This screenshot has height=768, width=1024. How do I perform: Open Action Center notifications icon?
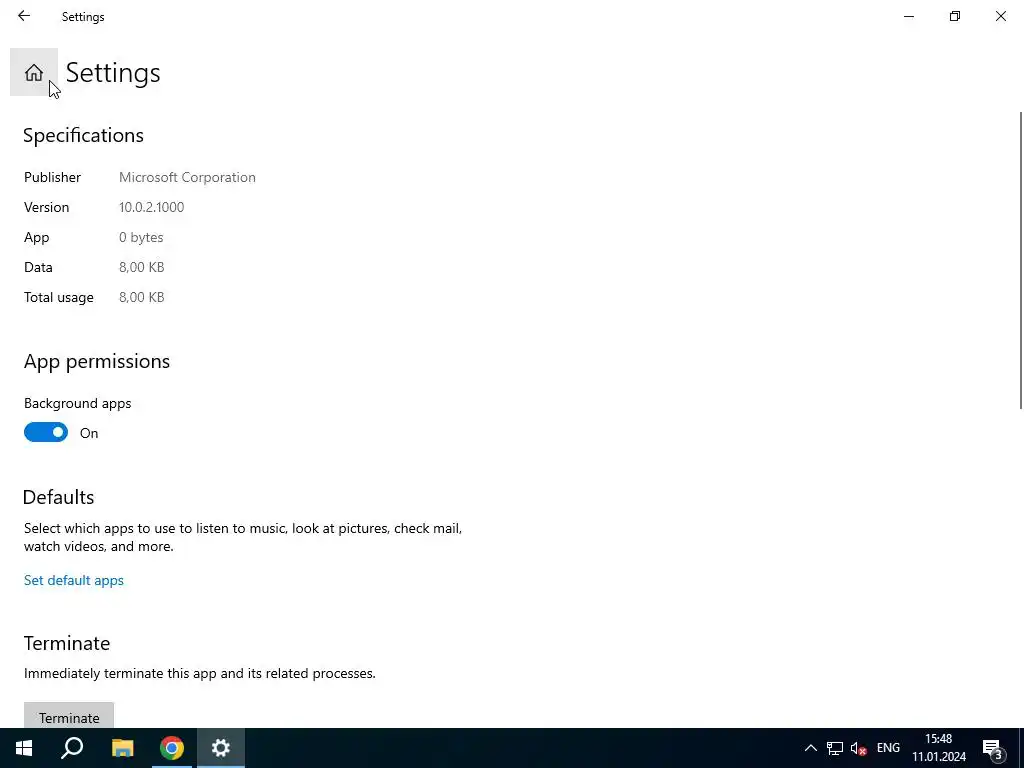tap(993, 748)
